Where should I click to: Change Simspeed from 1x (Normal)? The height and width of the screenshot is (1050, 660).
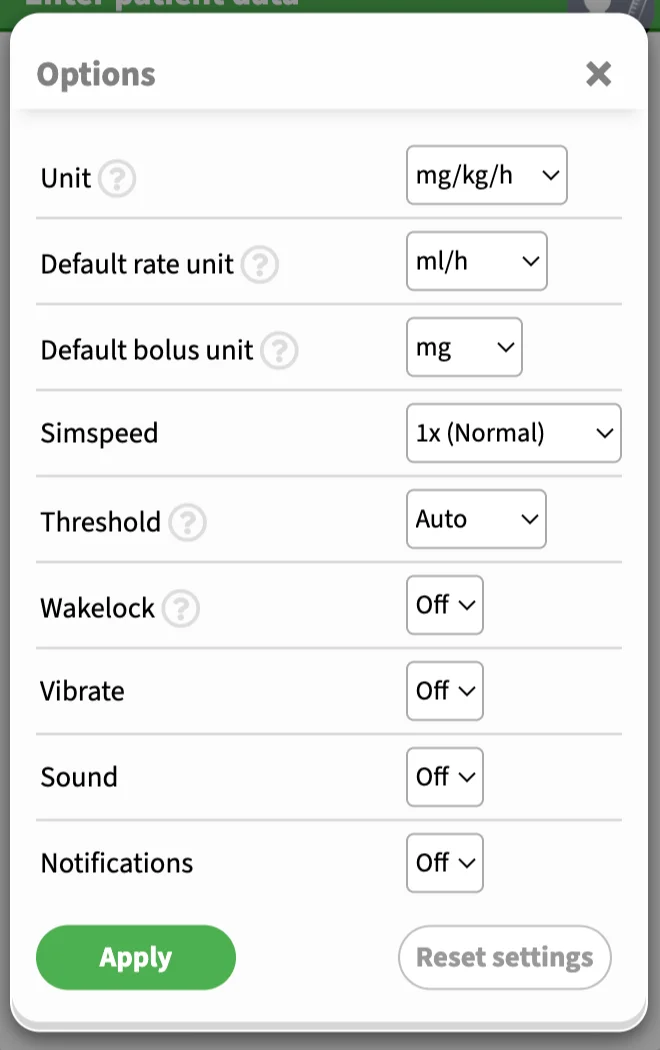(x=513, y=433)
